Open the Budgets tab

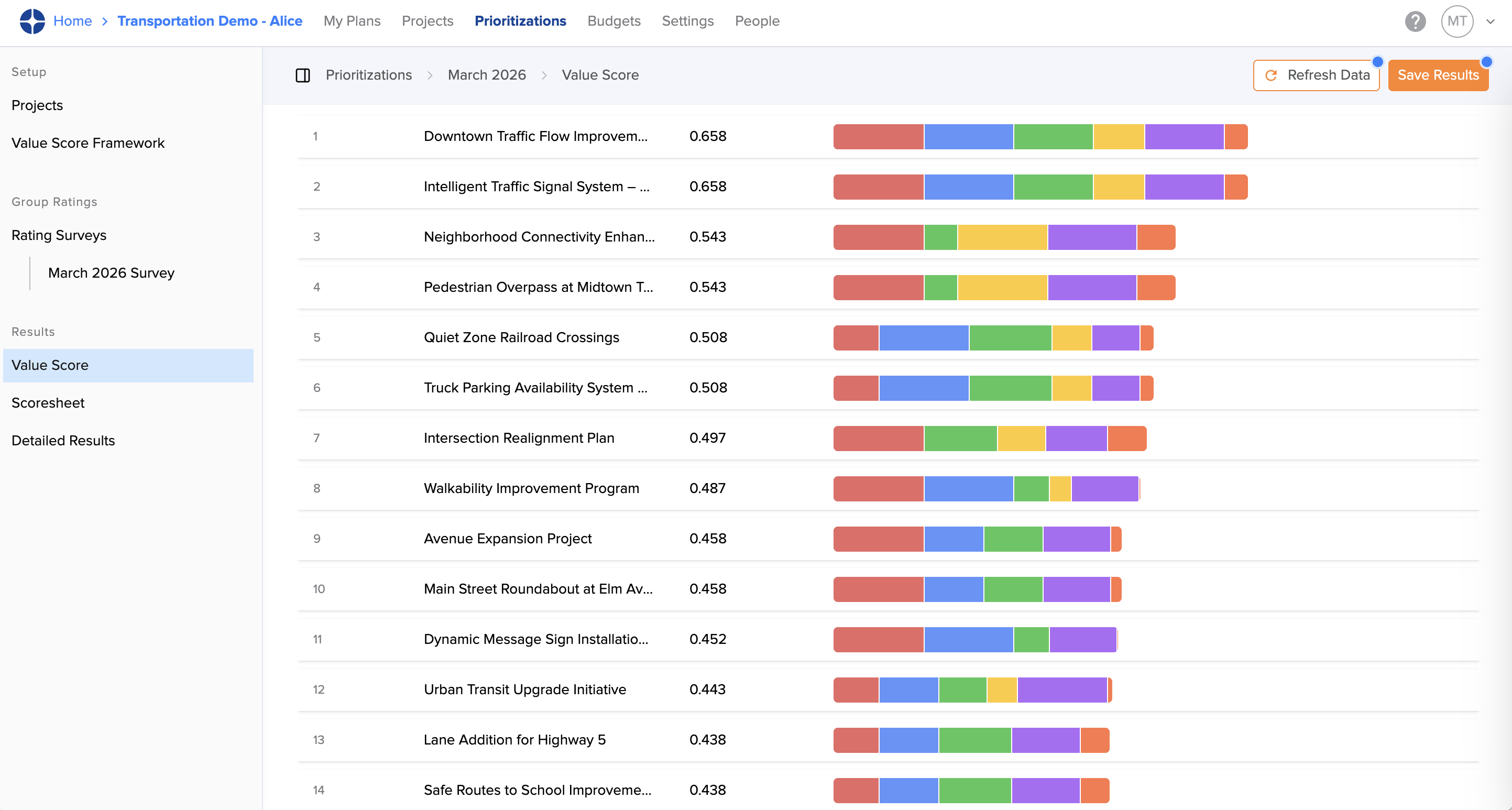(x=613, y=21)
